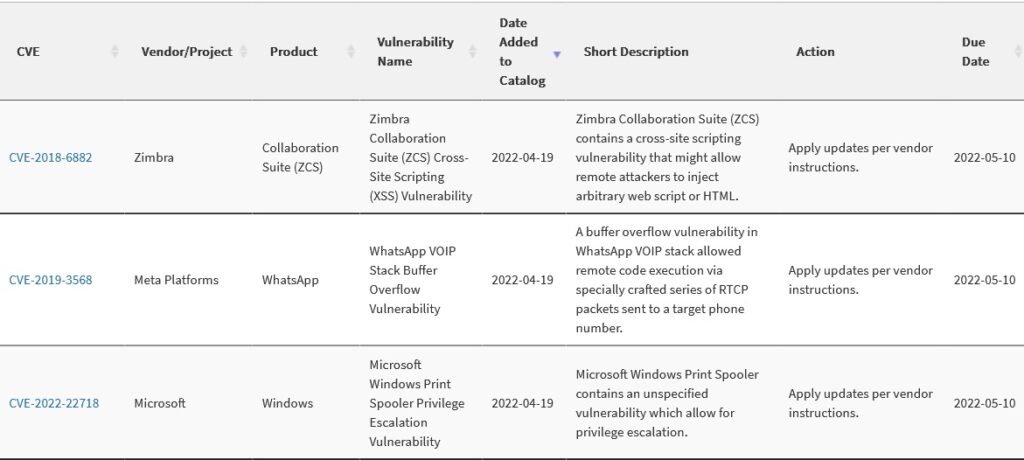
Task: Click the Zimbra vendor cell
Action: click(x=154, y=157)
